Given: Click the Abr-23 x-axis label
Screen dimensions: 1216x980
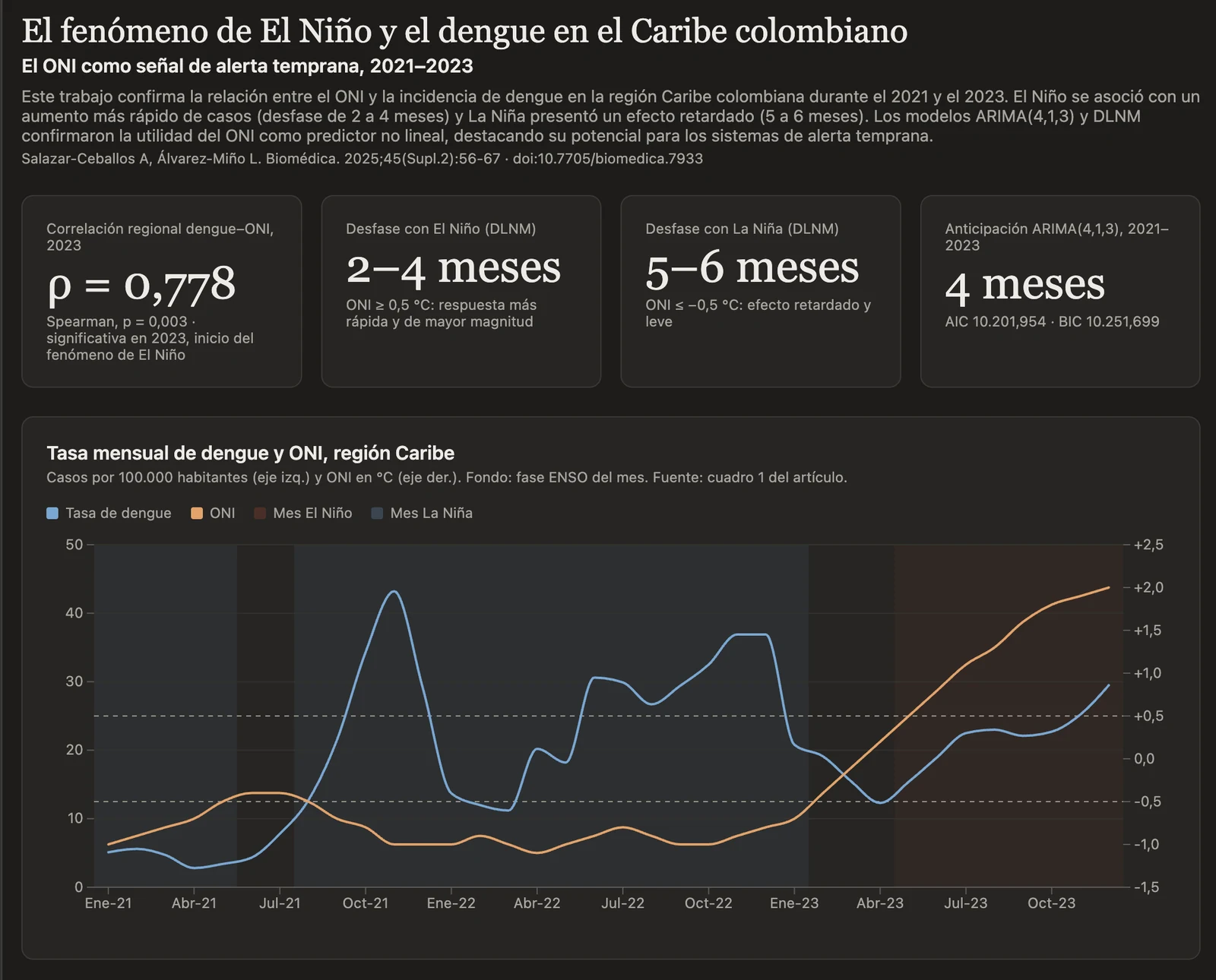Looking at the screenshot, I should click(880, 903).
